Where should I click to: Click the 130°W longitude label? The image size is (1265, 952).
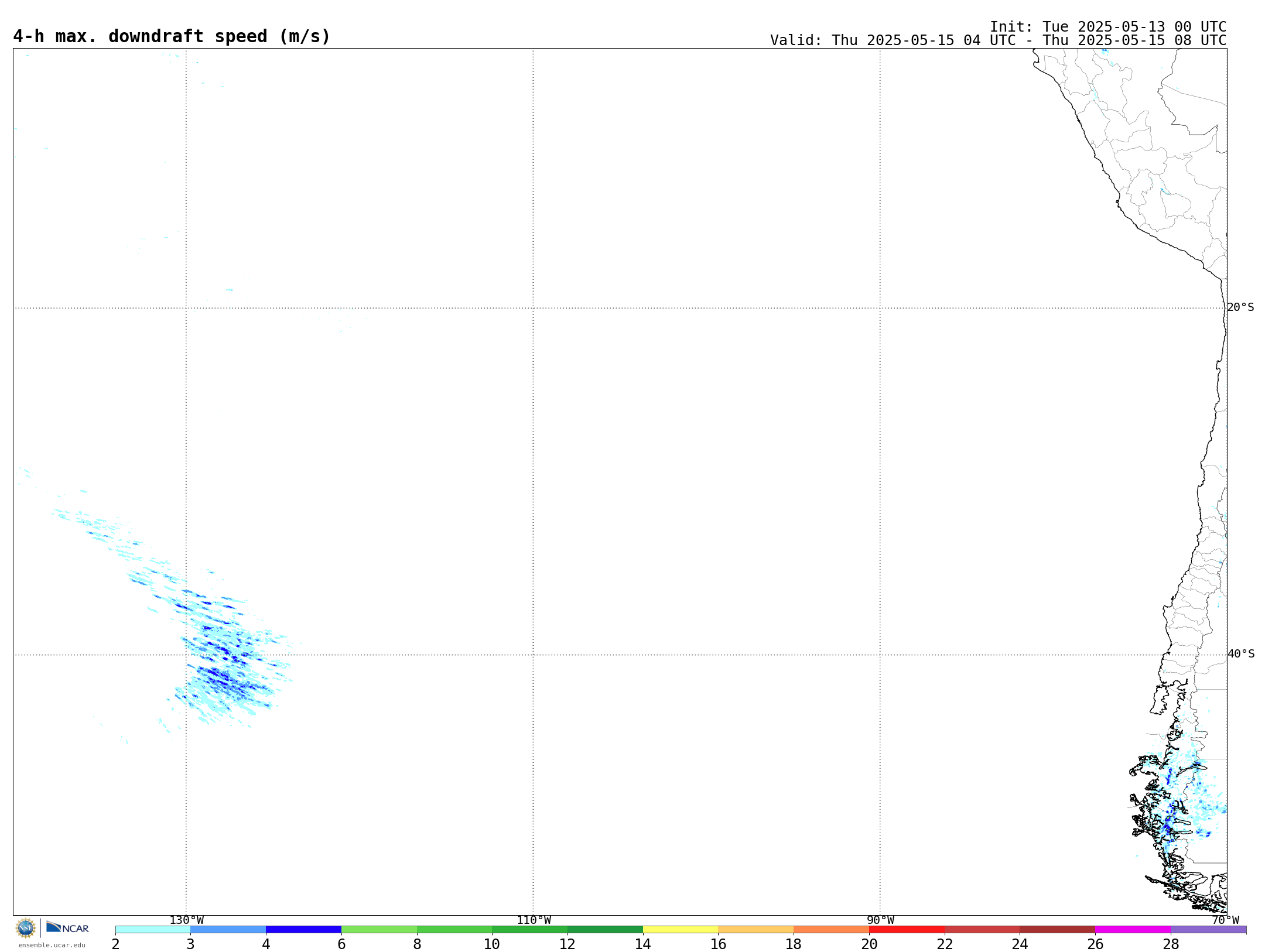coord(187,920)
